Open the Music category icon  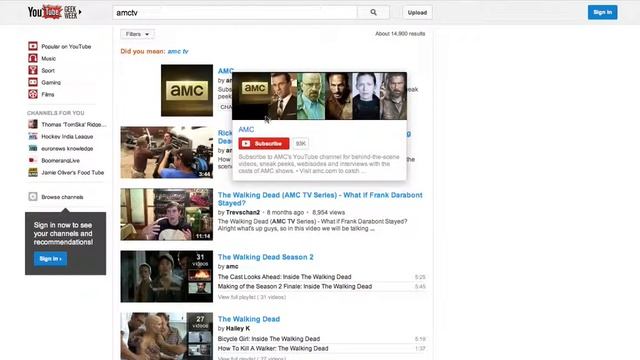(33, 58)
